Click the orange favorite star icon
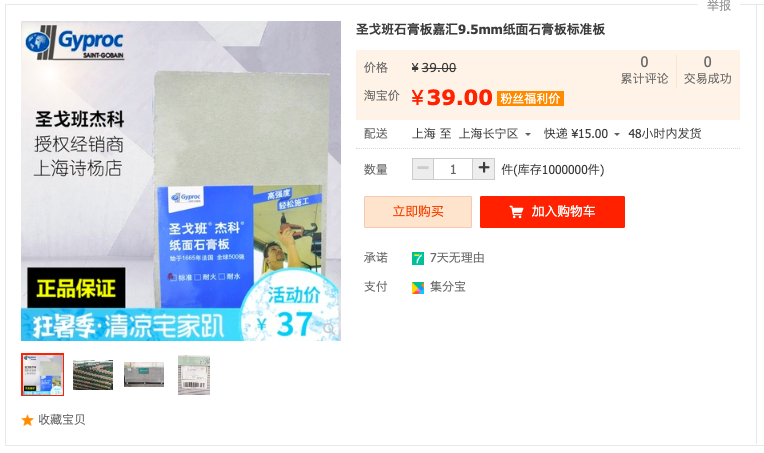The image size is (764, 453). [27, 420]
